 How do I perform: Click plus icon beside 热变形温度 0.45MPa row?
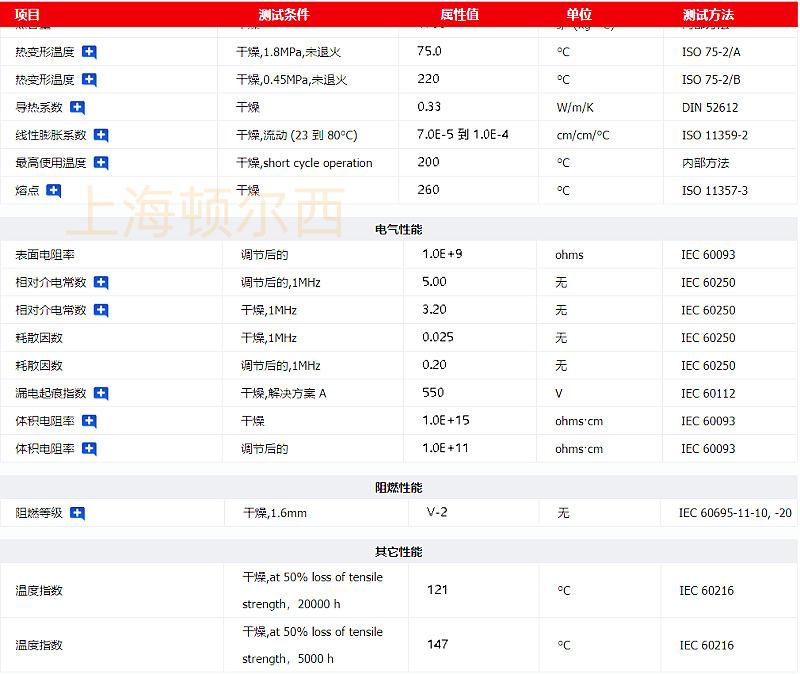(89, 80)
